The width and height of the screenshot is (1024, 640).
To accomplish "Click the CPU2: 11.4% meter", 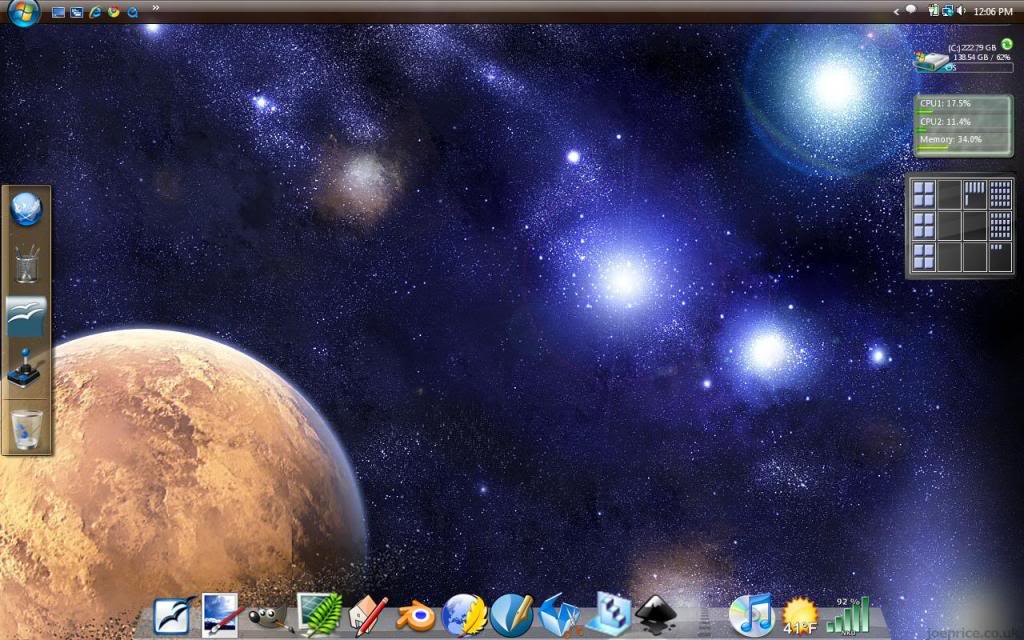I will point(963,123).
